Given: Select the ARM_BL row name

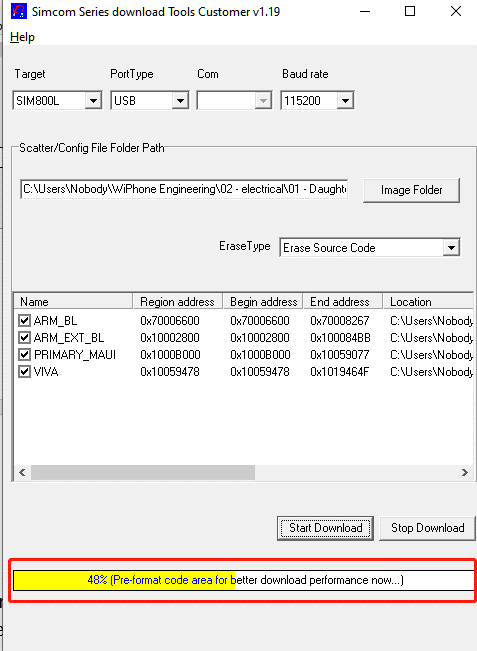Looking at the screenshot, I should click(55, 321).
